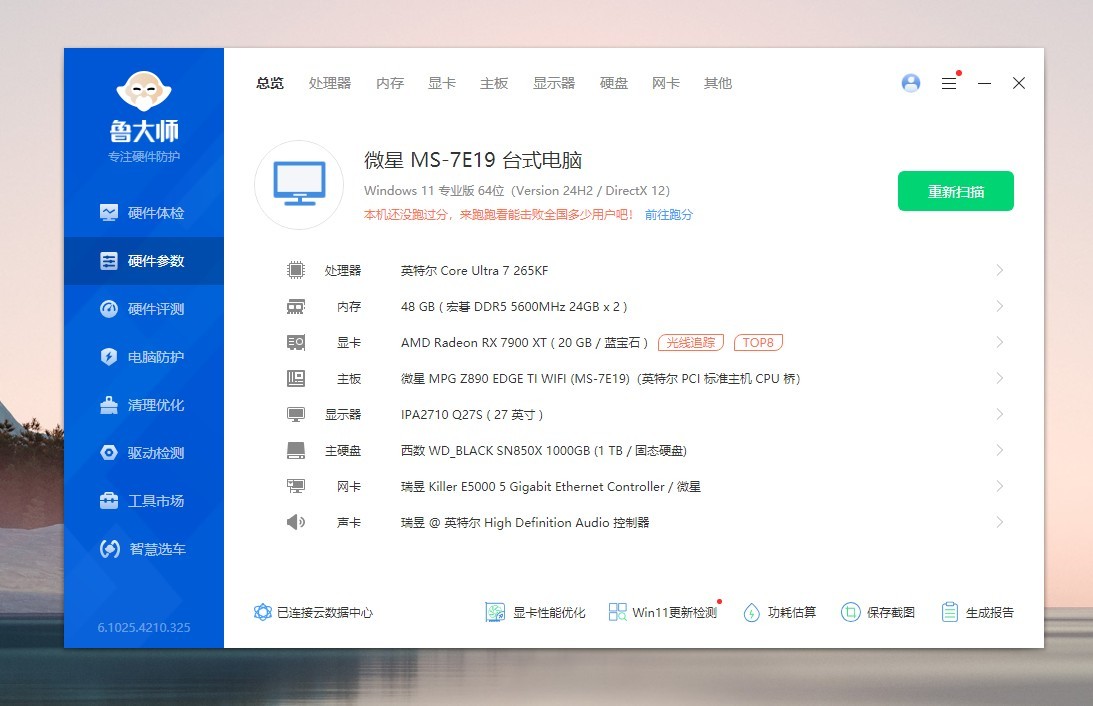The height and width of the screenshot is (706, 1093).
Task: Open 智慧选车 sidebar item
Action: (x=144, y=549)
